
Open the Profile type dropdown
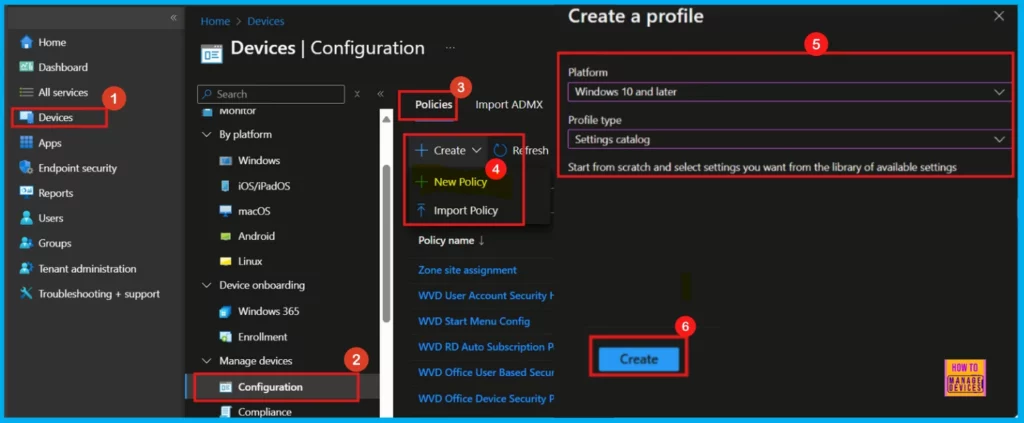pos(788,139)
